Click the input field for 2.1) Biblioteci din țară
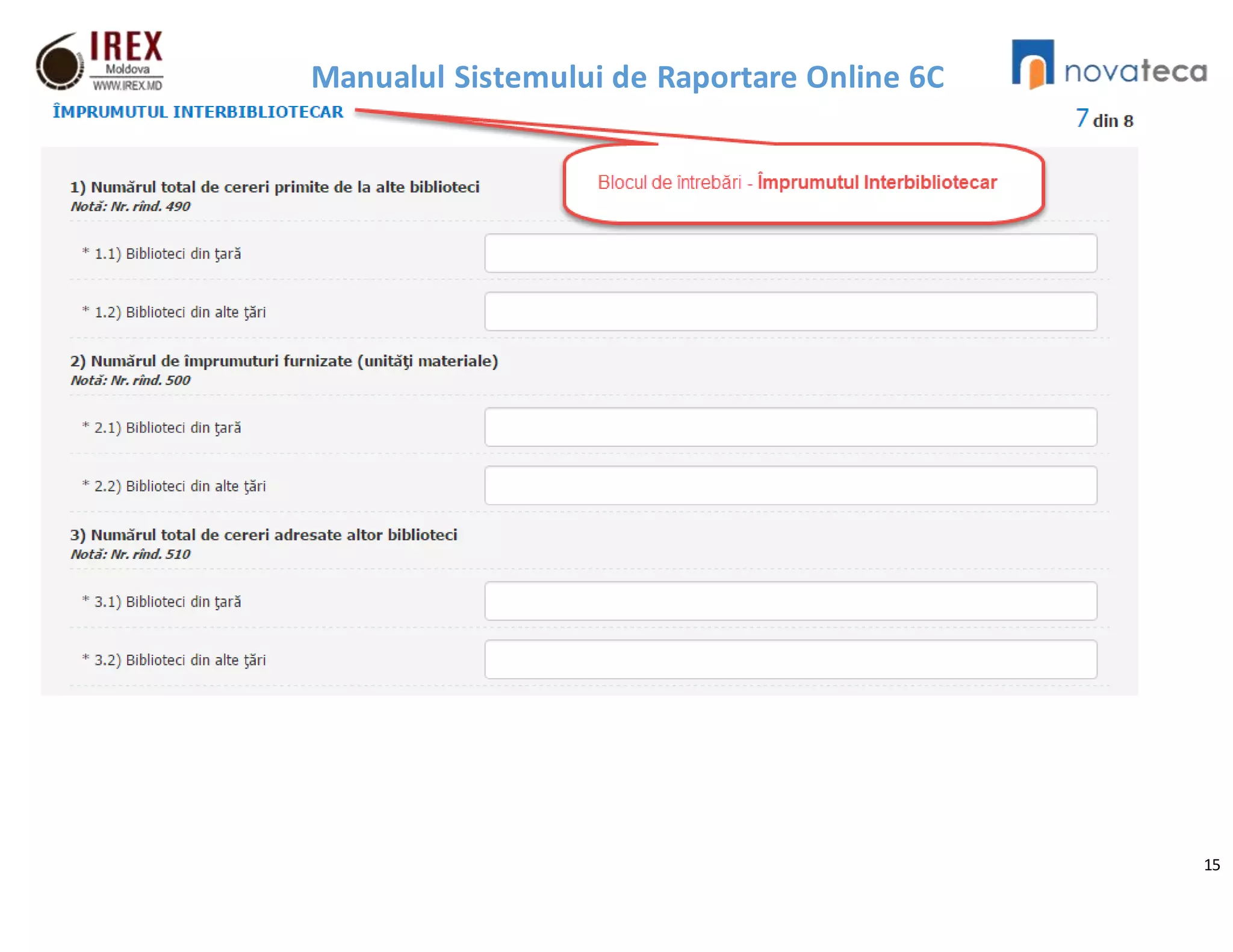 tap(790, 427)
